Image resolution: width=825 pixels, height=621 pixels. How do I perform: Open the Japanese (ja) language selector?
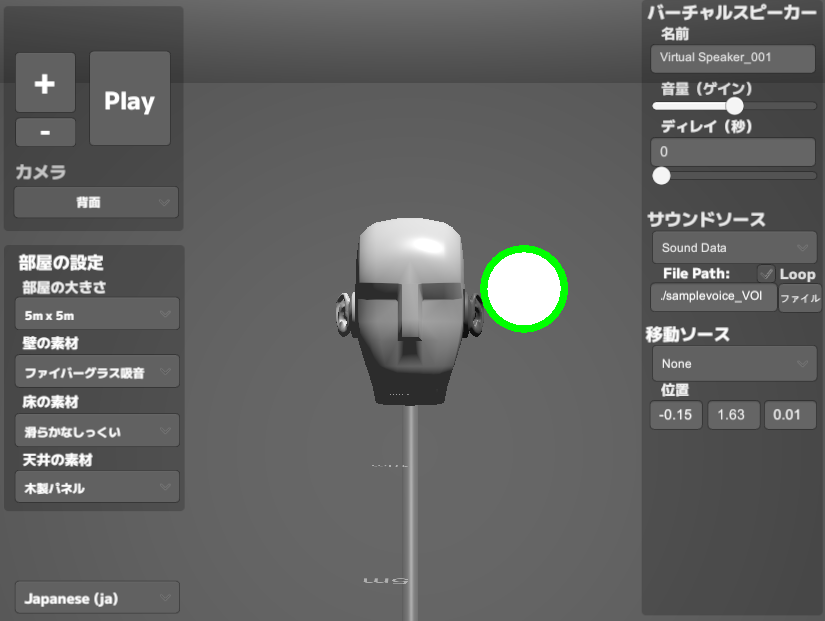coord(96,597)
